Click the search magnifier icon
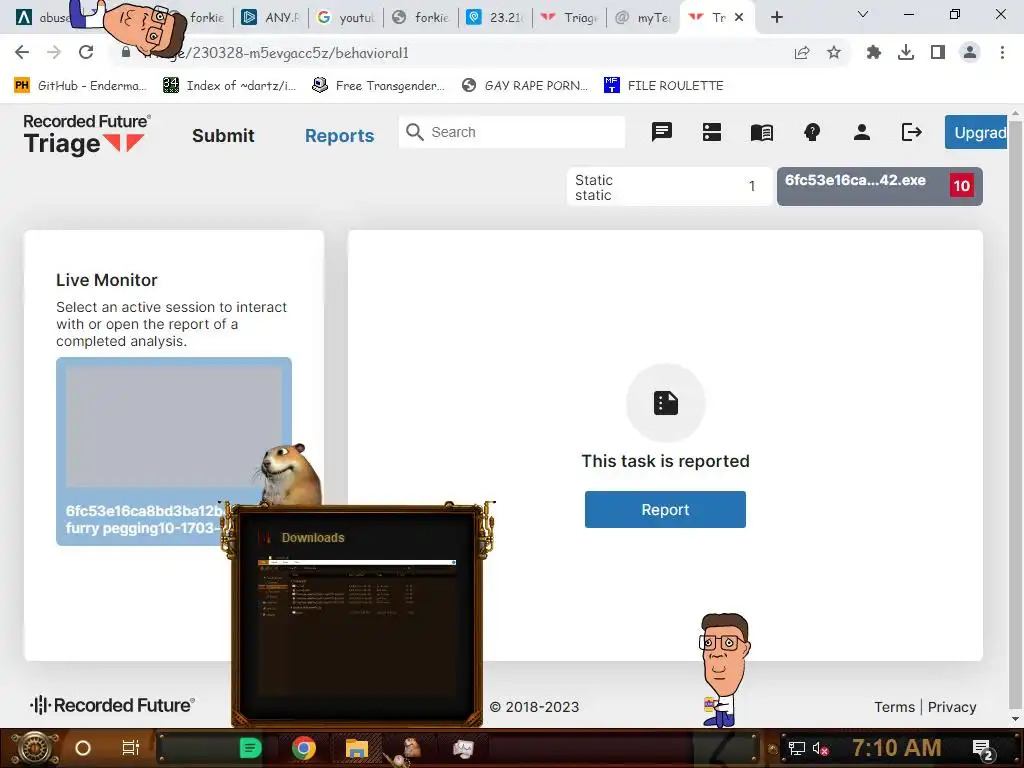1024x768 pixels. pos(415,132)
